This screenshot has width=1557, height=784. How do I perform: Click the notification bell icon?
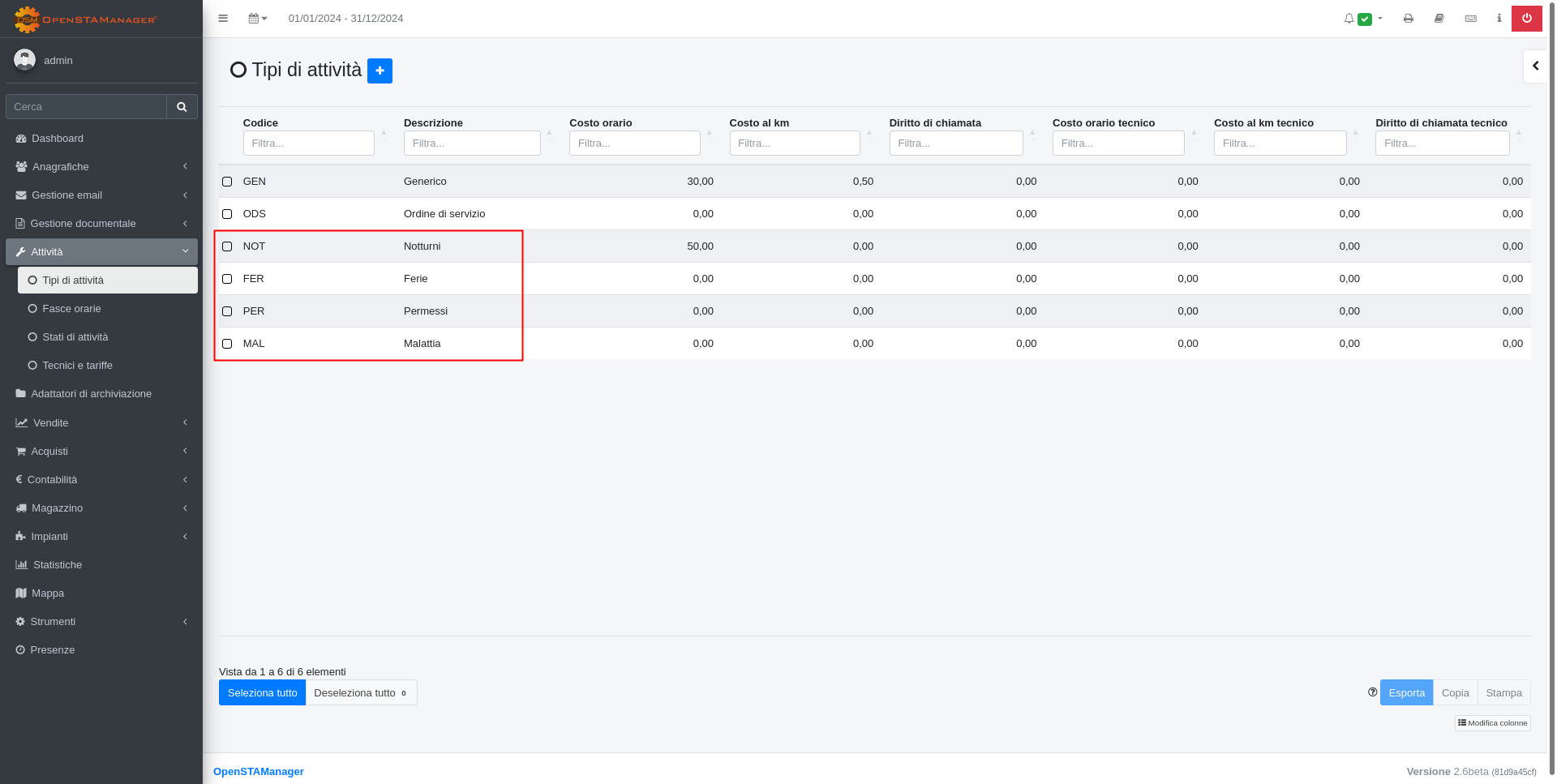(1349, 19)
